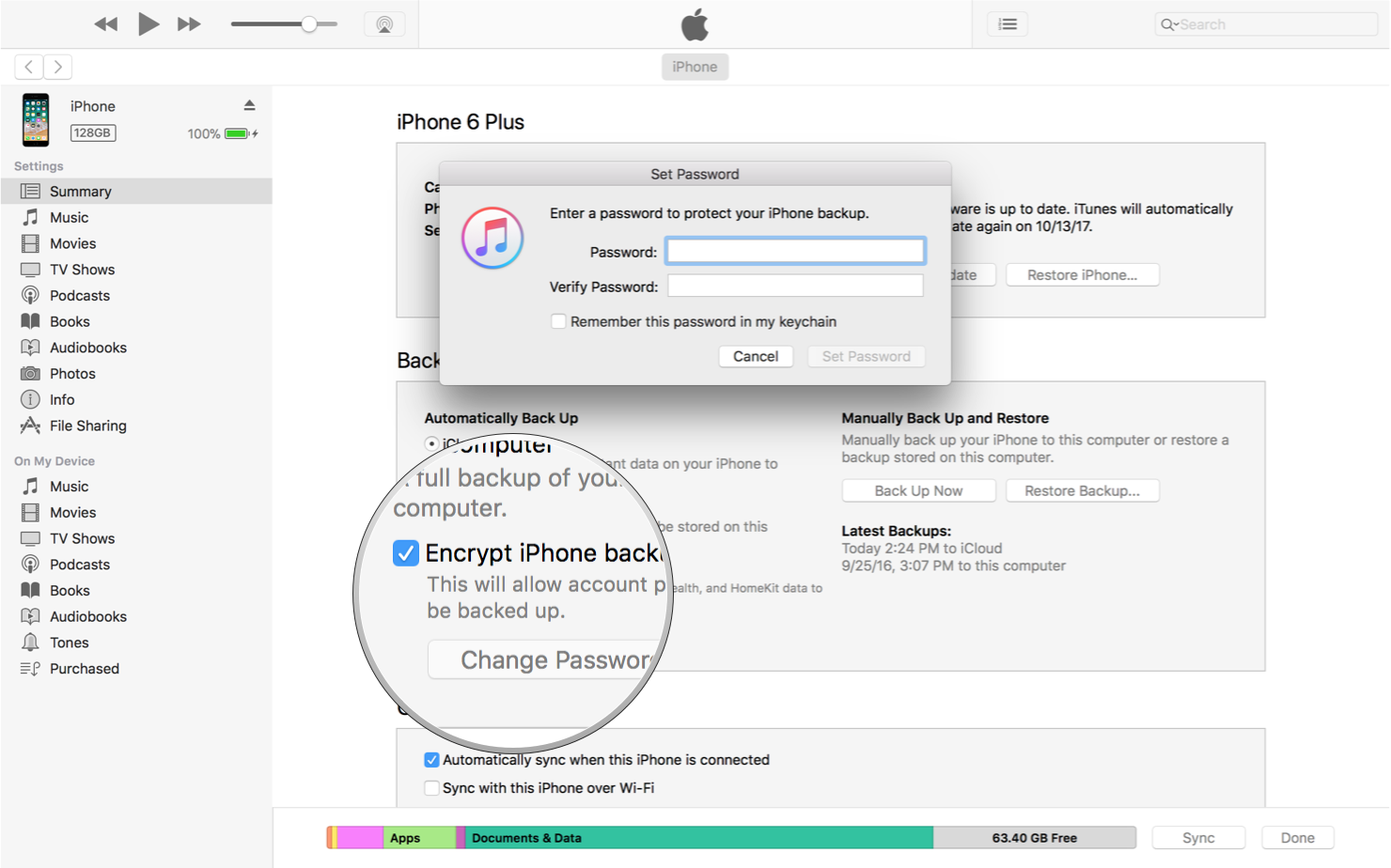Toggle Automatically sync when iPhone connected

[x=431, y=760]
